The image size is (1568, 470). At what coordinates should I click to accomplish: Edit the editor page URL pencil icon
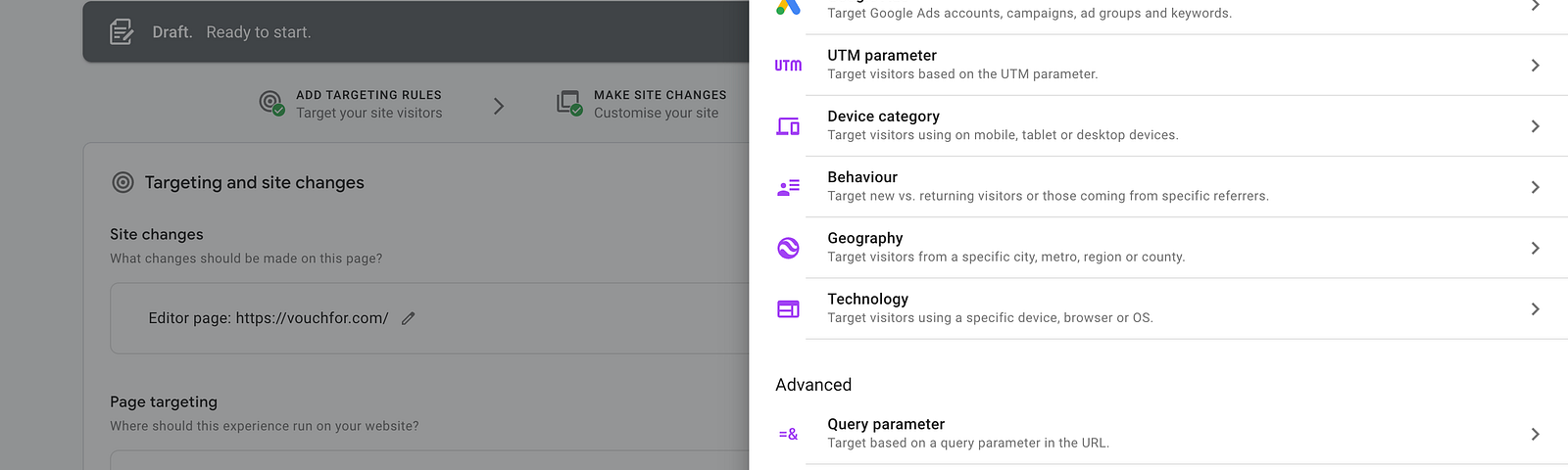409,318
